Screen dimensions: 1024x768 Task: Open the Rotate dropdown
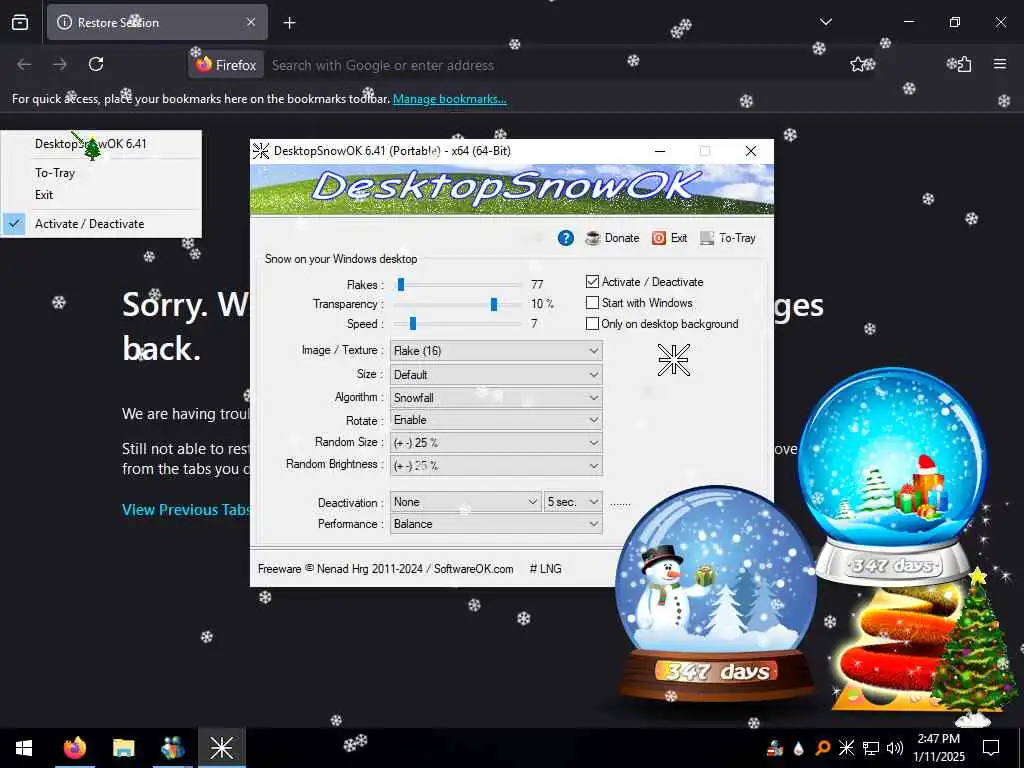(x=496, y=420)
